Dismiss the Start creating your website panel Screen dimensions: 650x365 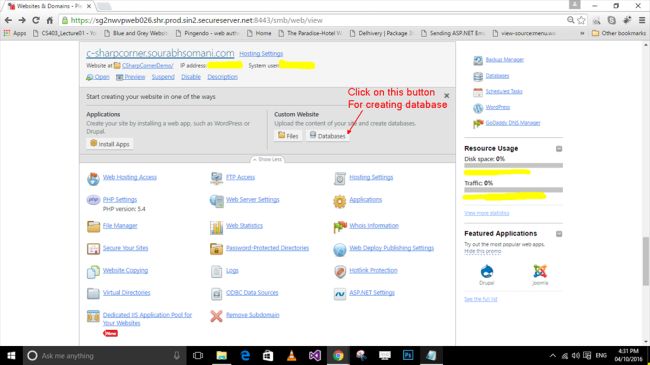(446, 96)
